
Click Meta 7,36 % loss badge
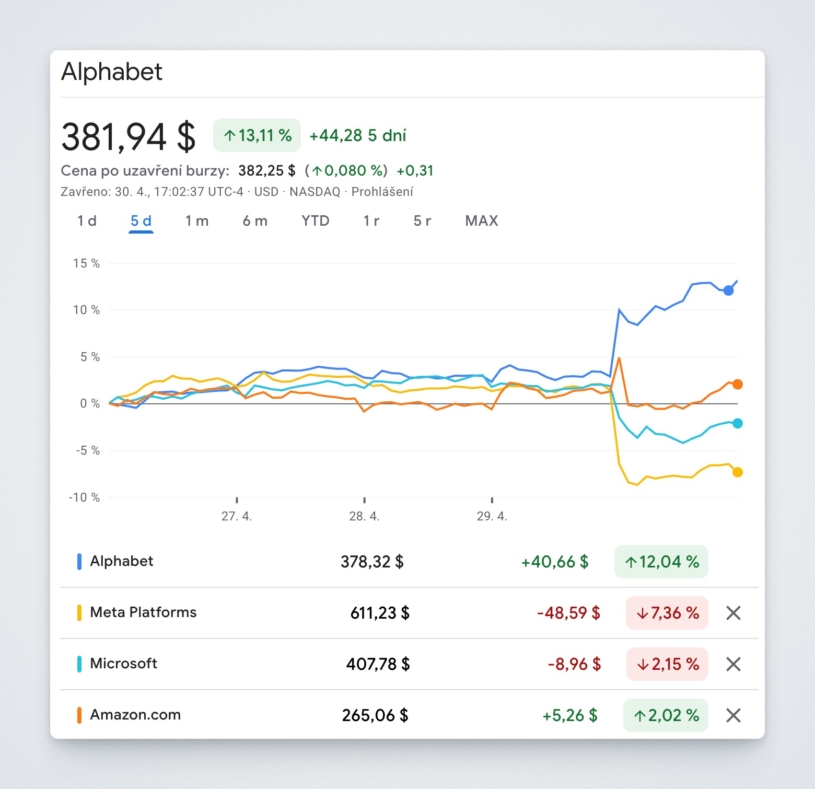coord(667,613)
